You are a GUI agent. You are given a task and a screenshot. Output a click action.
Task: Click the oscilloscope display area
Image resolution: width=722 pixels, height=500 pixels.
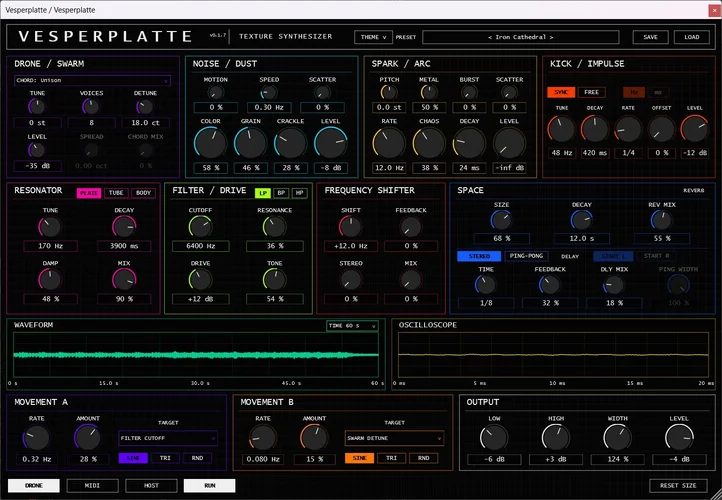point(553,355)
